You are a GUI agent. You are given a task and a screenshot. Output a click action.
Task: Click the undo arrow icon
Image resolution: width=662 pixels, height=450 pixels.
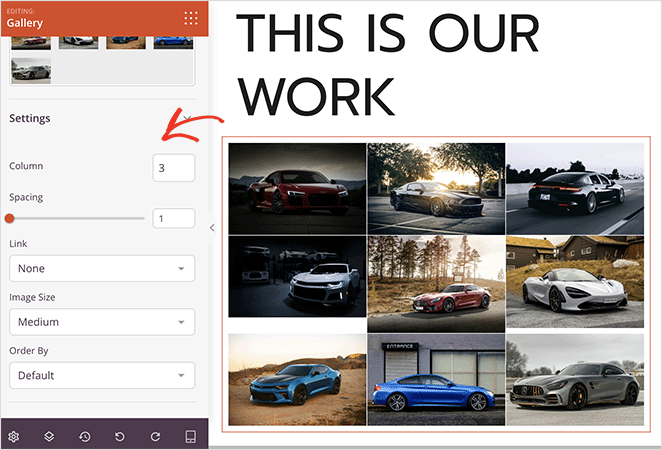click(120, 437)
